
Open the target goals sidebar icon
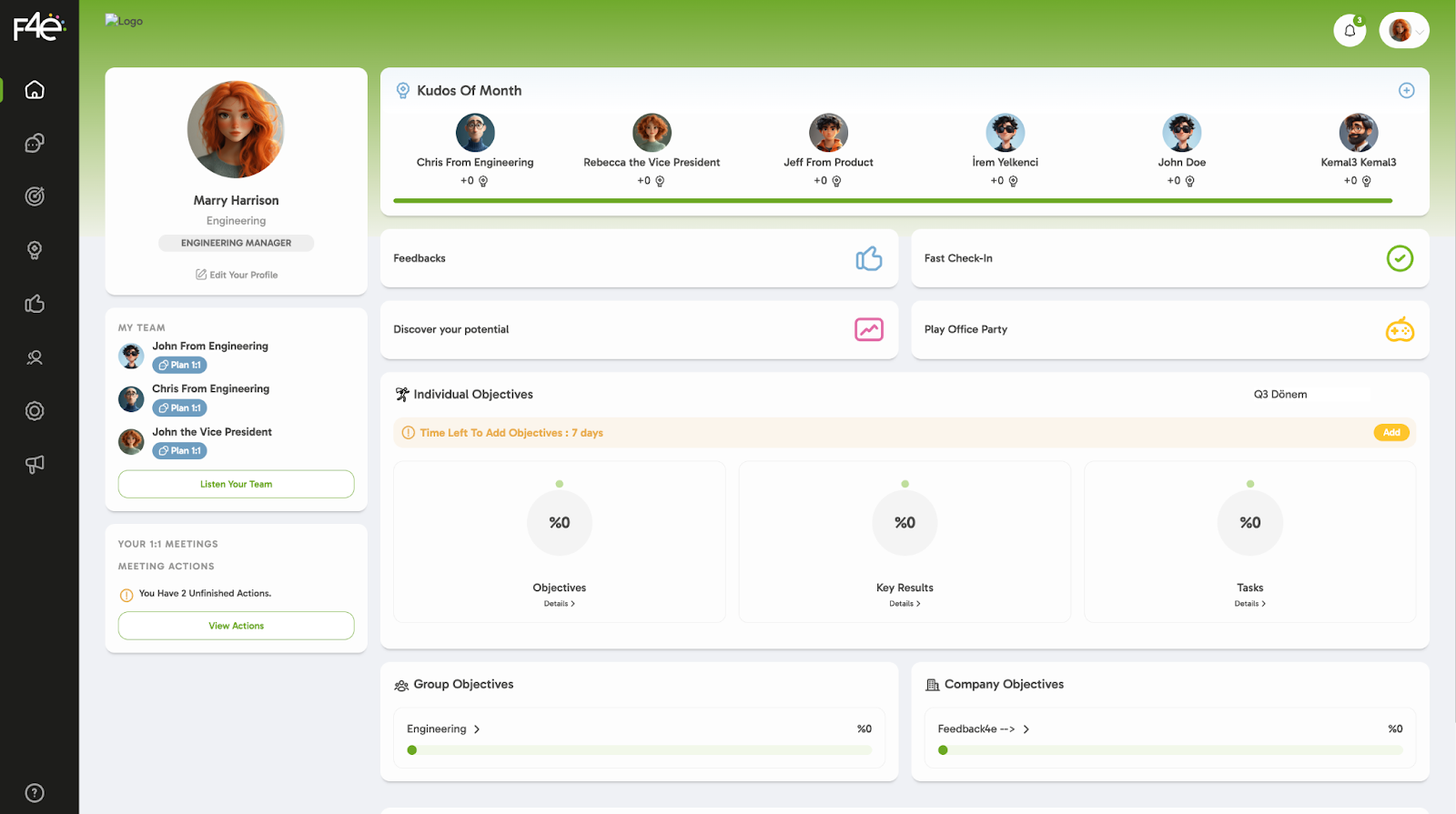35,196
